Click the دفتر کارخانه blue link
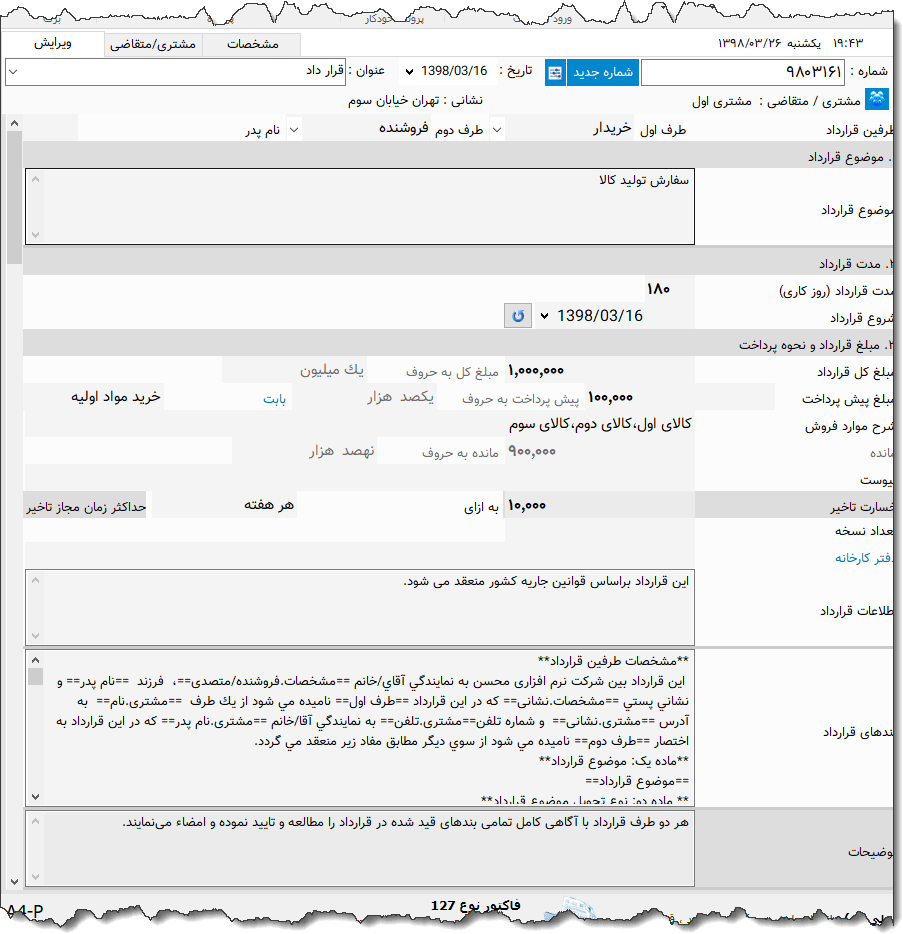The height and width of the screenshot is (934, 903). 862,559
